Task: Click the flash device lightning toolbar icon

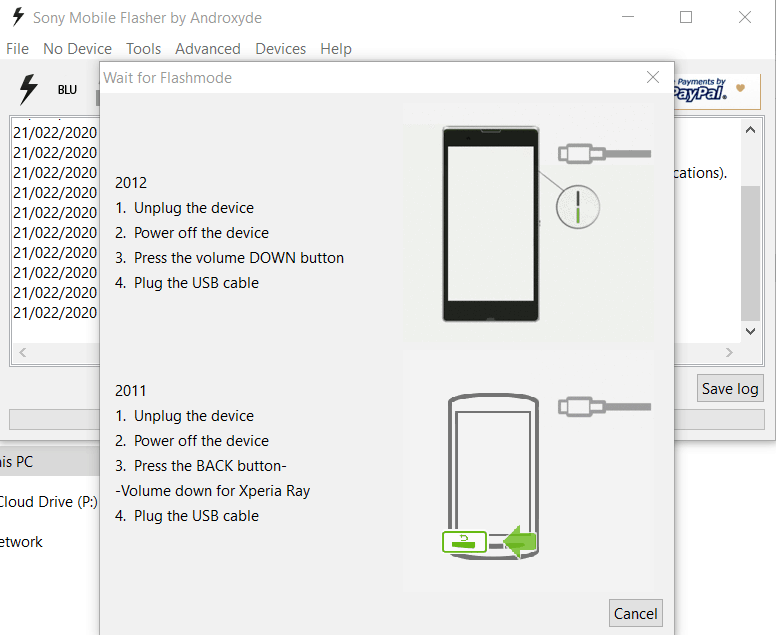Action: pyautogui.click(x=28, y=90)
